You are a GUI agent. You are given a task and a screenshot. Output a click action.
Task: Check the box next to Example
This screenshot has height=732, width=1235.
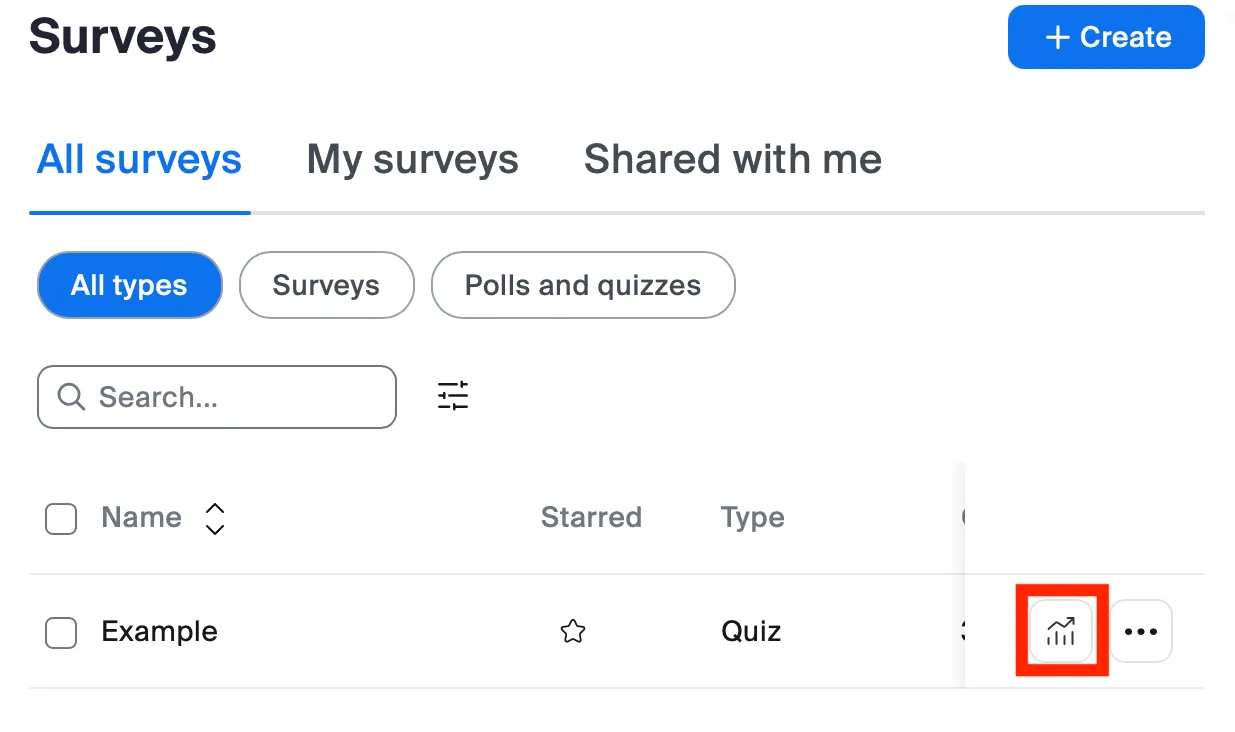(61, 631)
